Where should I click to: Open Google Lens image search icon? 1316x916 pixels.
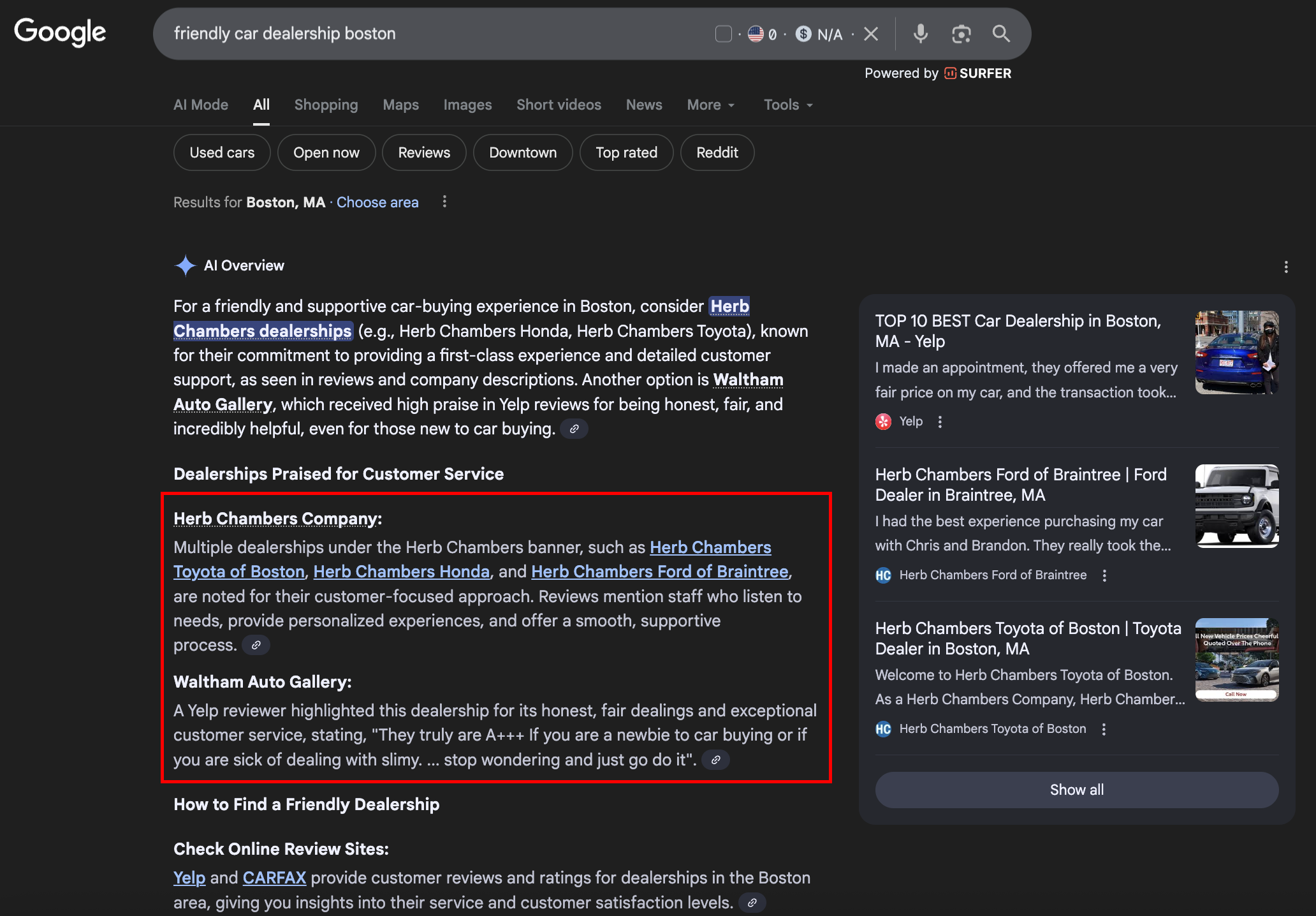(961, 34)
